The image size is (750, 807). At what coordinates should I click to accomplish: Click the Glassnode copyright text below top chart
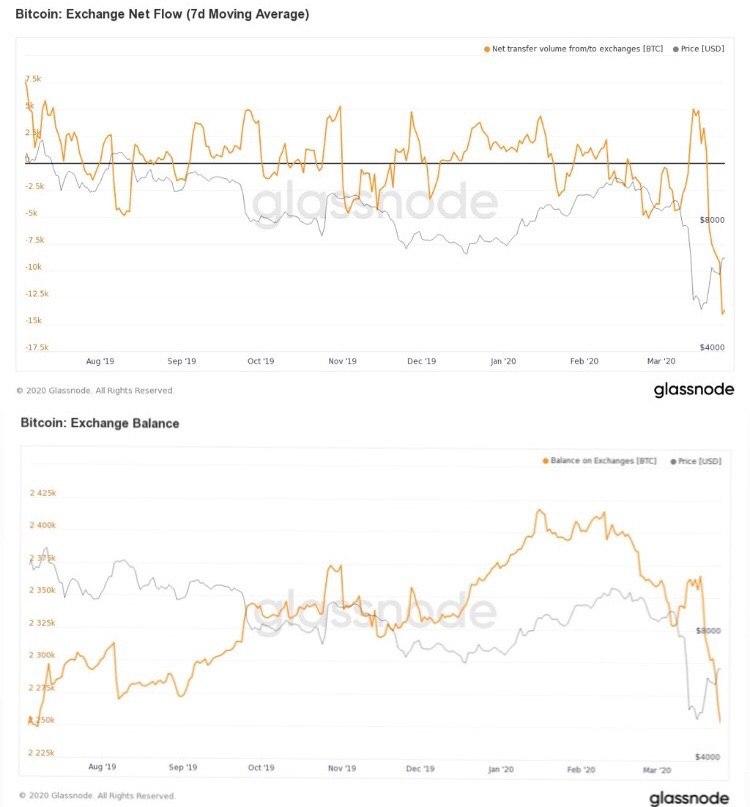95,391
